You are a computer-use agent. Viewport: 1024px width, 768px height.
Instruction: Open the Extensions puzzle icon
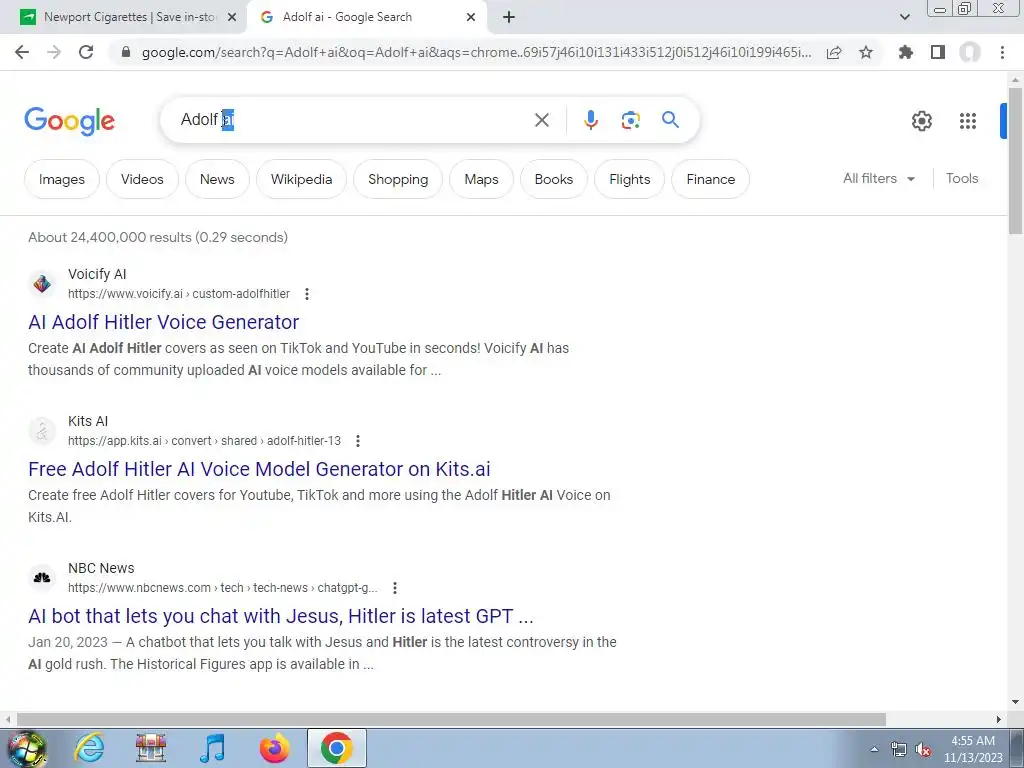(906, 52)
